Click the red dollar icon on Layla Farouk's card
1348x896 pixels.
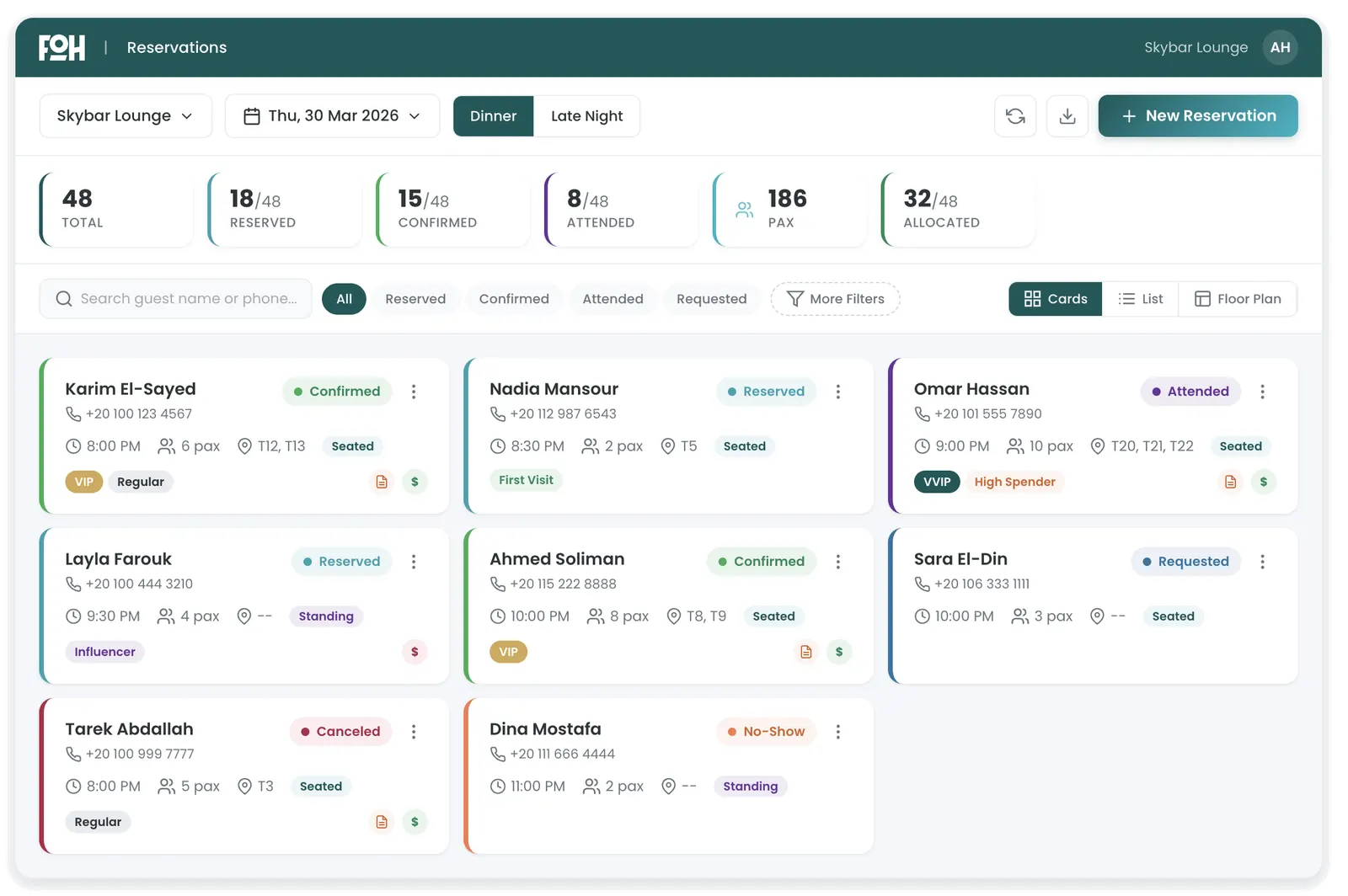coord(415,652)
